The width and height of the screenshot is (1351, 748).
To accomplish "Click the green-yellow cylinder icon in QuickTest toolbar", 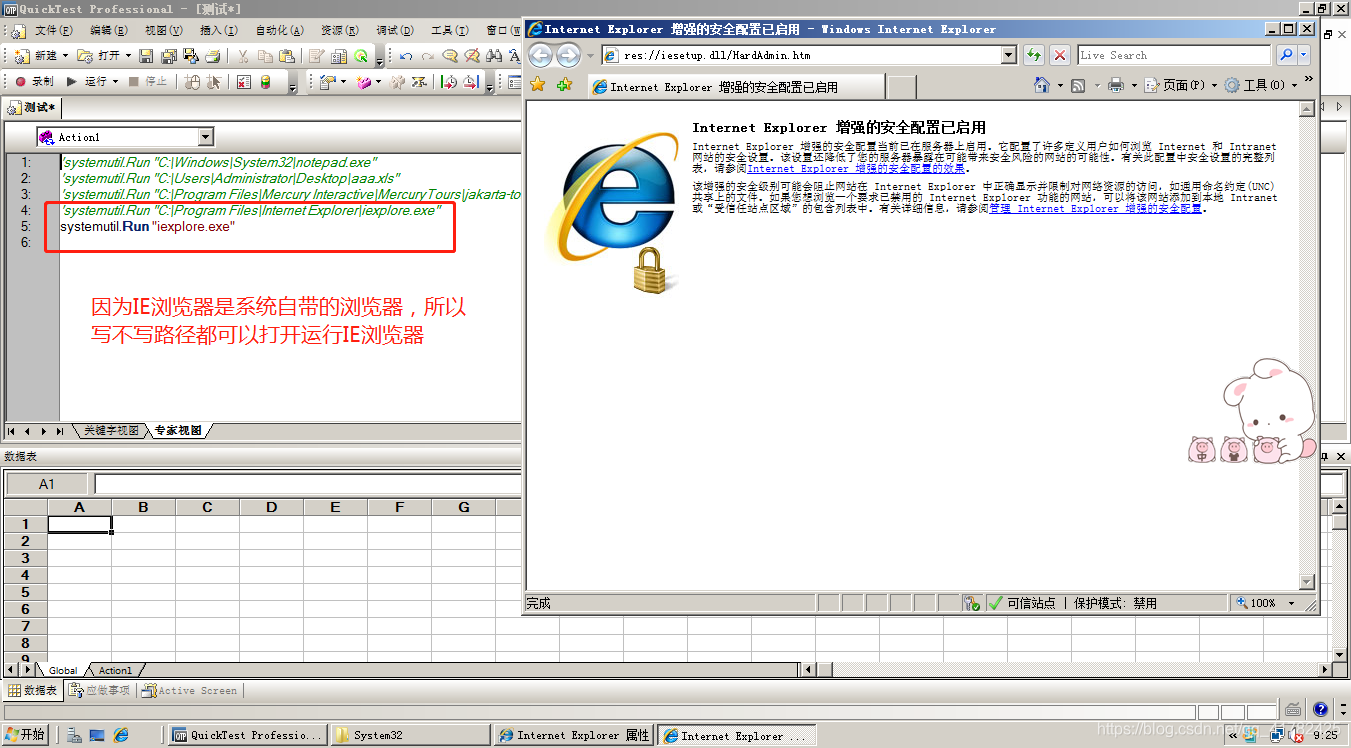I will 265,81.
